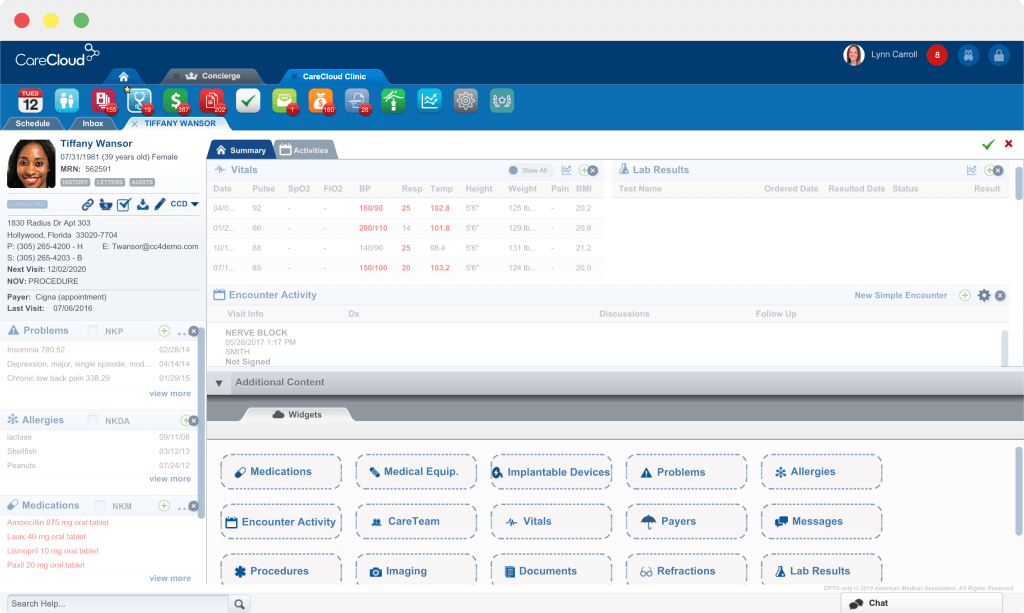Click the New Simple Encounter link
Image resolution: width=1024 pixels, height=613 pixels.
click(899, 295)
